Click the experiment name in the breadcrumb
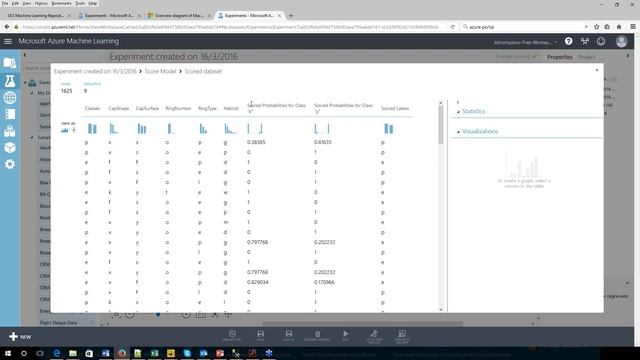The width and height of the screenshot is (640, 360). point(95,71)
